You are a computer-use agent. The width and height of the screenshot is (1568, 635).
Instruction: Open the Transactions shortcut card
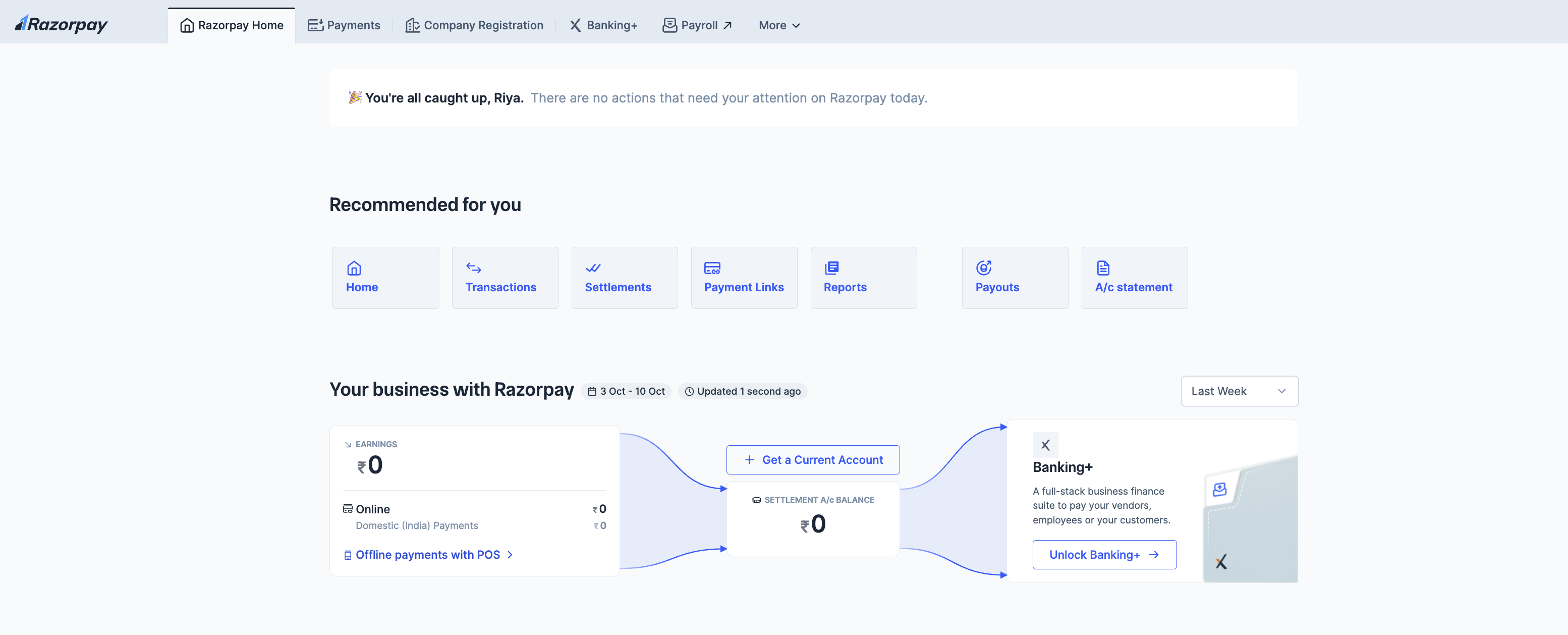pyautogui.click(x=505, y=278)
